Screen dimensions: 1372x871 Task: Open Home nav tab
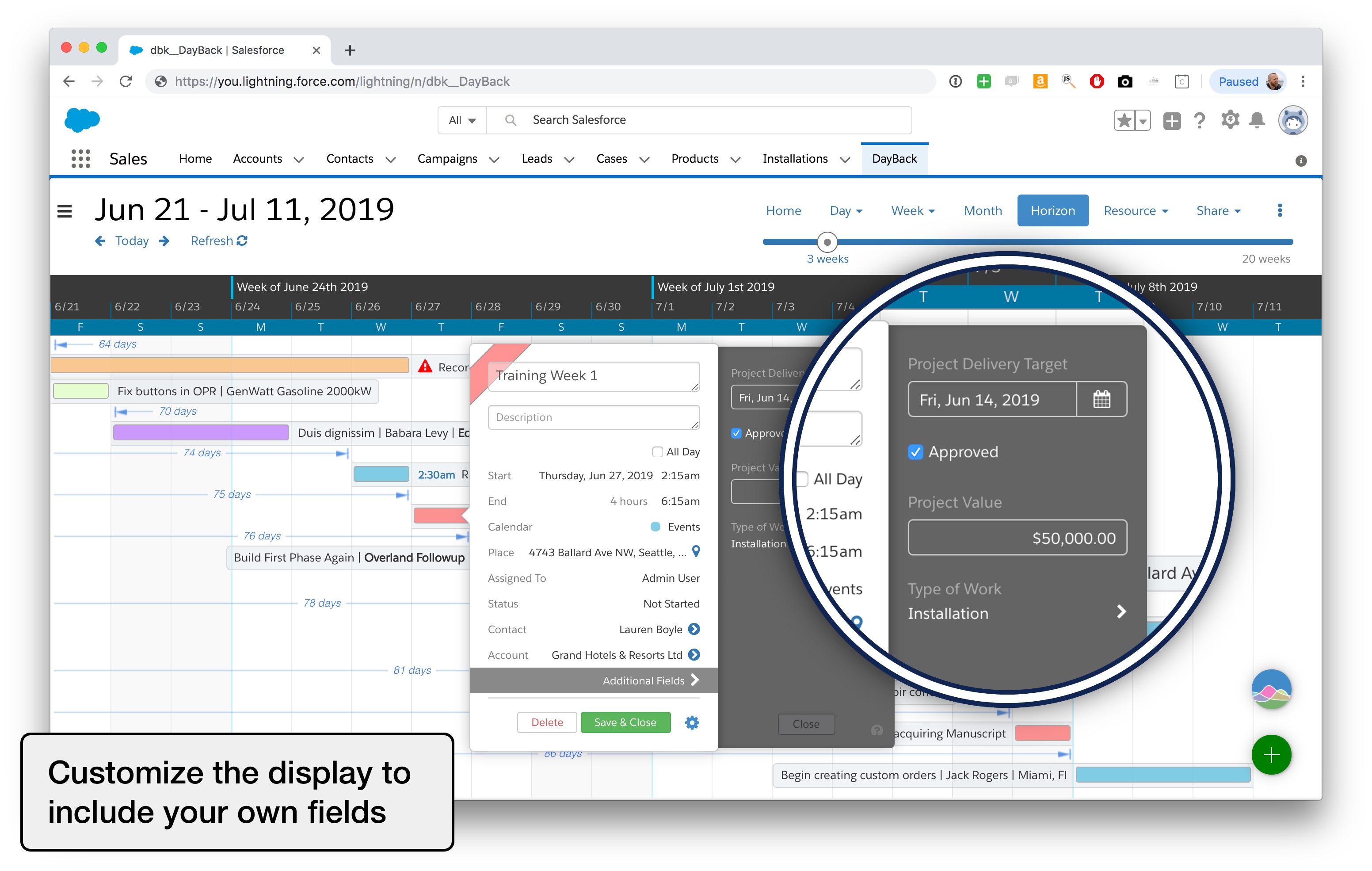[195, 158]
